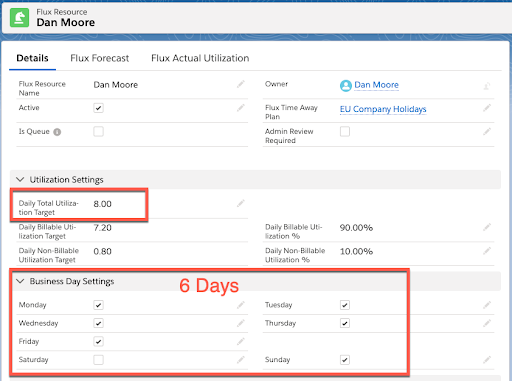This screenshot has height=381, width=512.
Task: Uncheck the Friday checkbox
Action: click(98, 342)
